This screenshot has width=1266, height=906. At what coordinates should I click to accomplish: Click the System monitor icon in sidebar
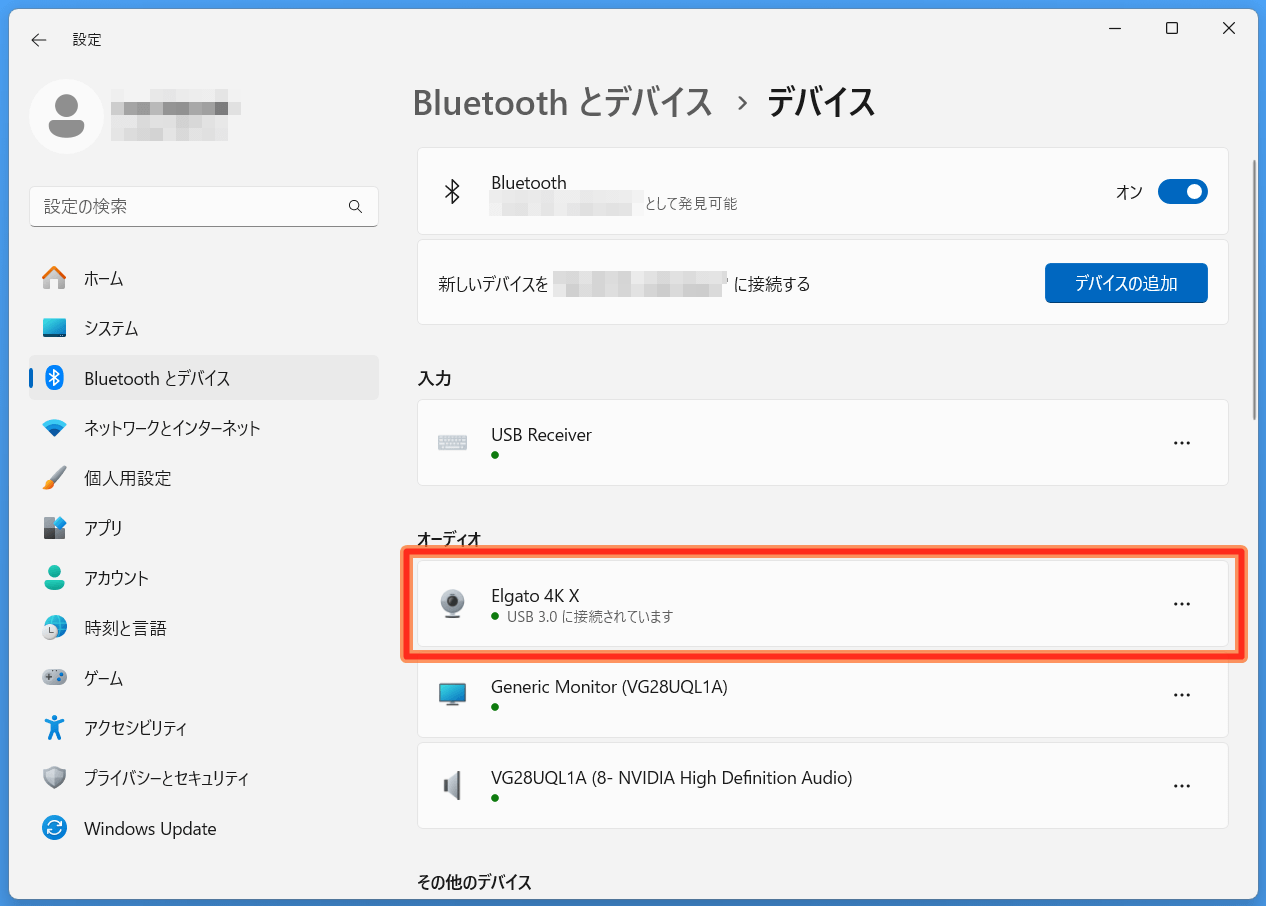click(x=54, y=328)
